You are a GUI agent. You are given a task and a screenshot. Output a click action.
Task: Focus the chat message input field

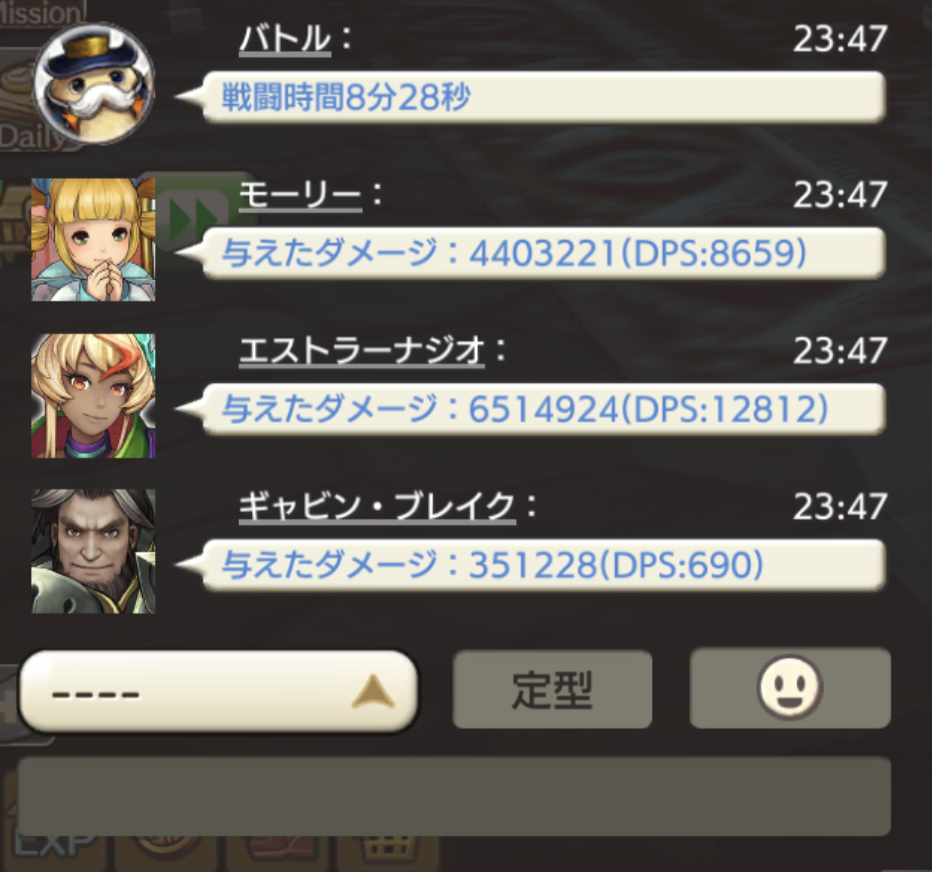[454, 797]
